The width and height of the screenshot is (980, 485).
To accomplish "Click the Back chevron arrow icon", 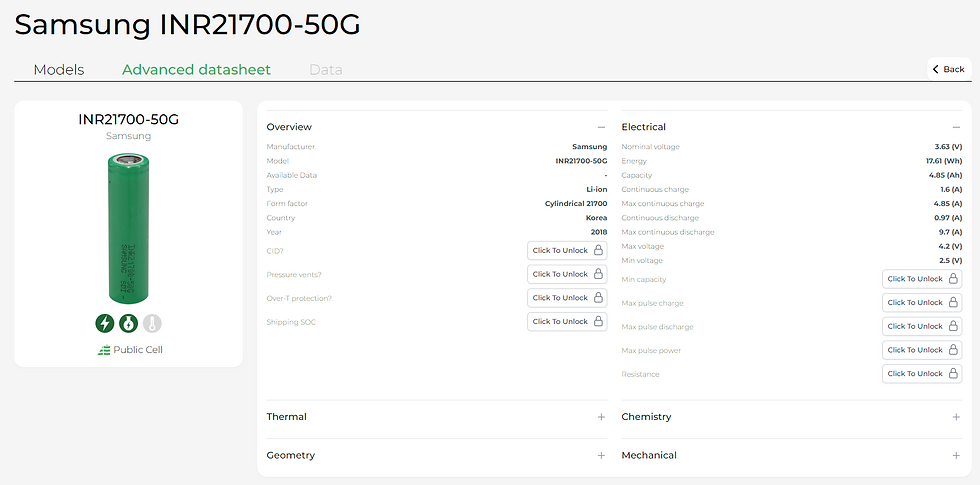I will [936, 69].
